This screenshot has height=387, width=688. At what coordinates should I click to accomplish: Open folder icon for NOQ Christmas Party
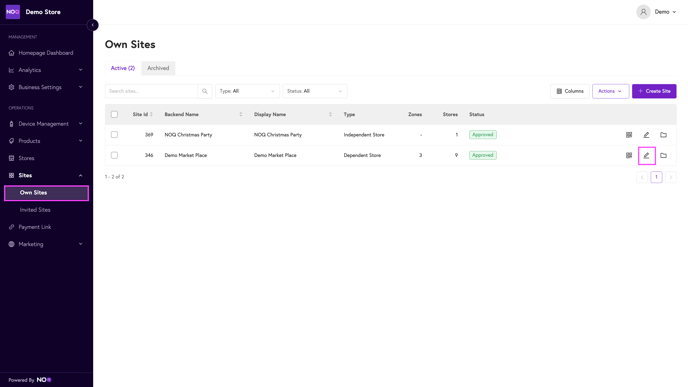[x=663, y=135]
